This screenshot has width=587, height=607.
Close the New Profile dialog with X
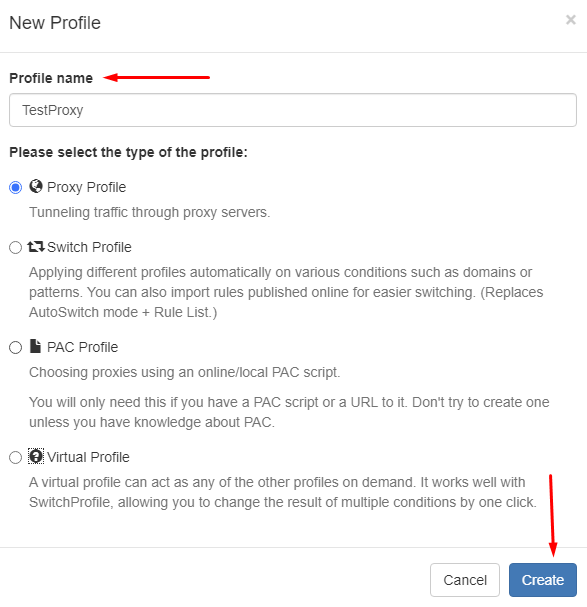(570, 20)
